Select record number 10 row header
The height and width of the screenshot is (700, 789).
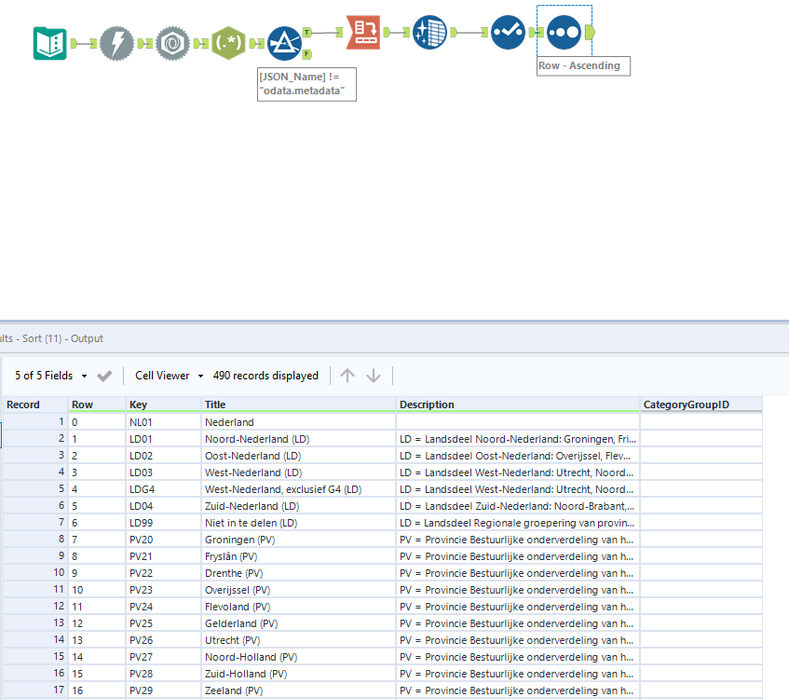coord(36,573)
